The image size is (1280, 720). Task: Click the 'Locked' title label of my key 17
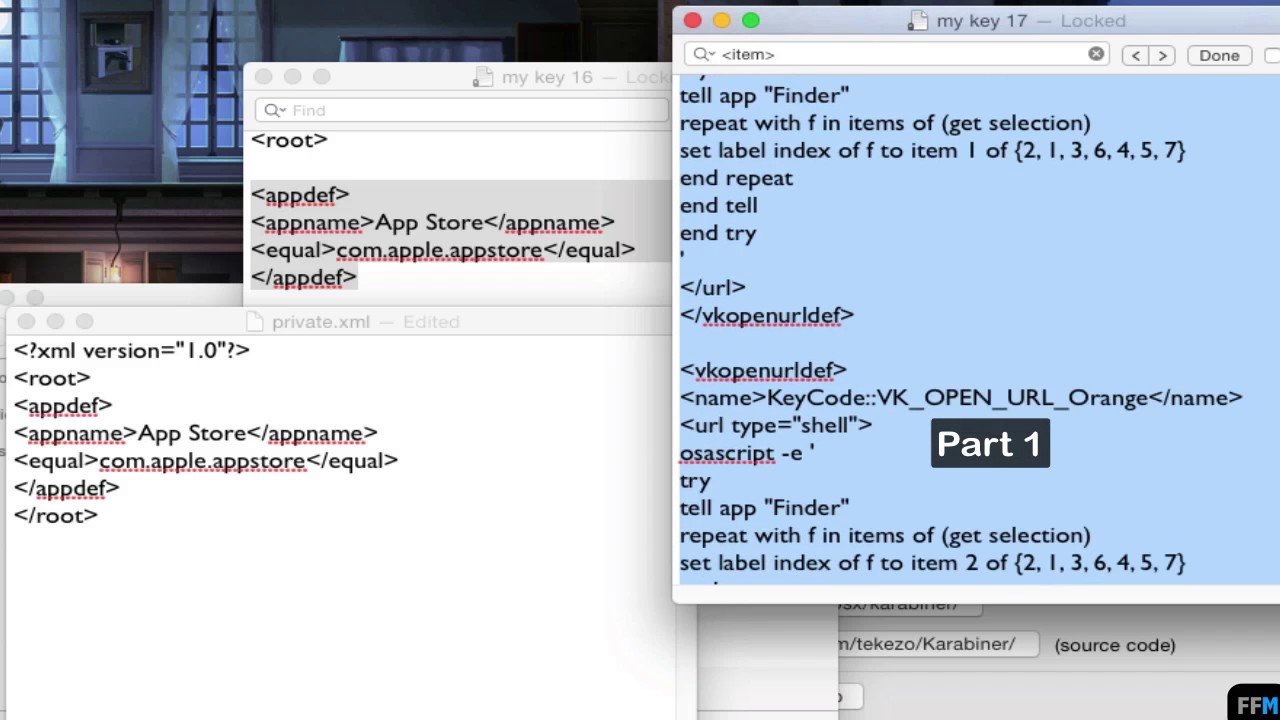[x=1093, y=21]
